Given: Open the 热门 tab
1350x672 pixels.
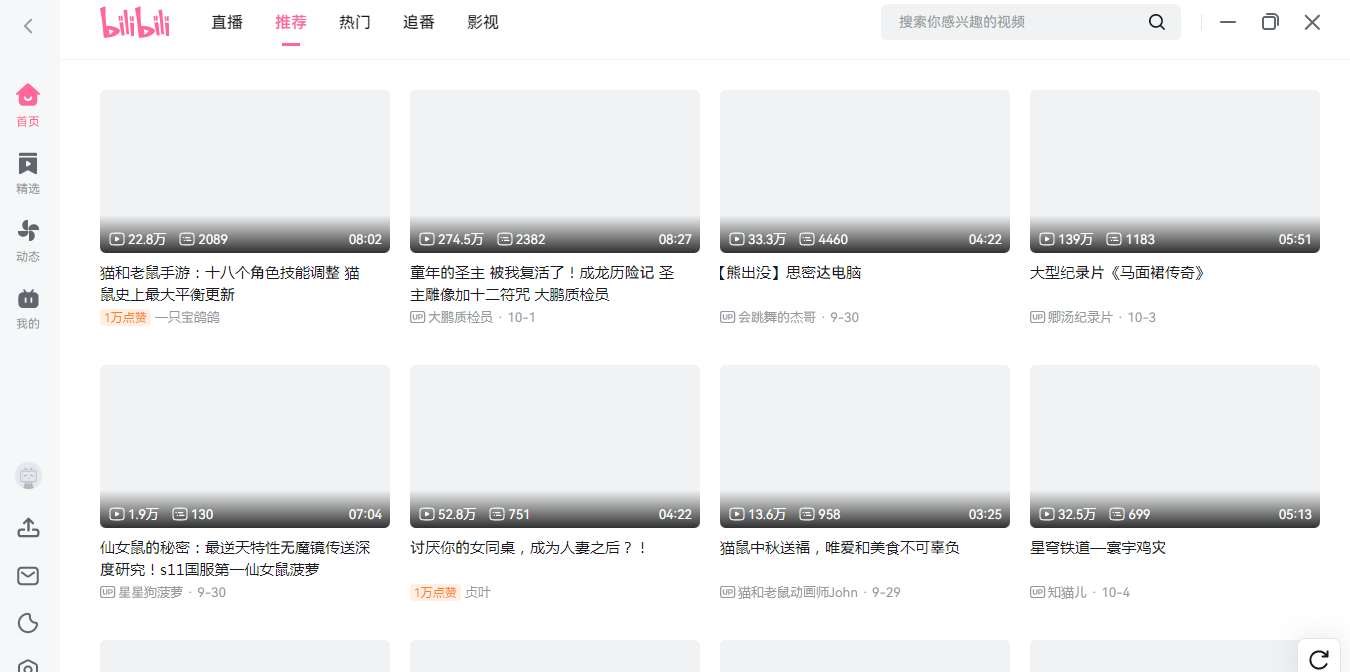Looking at the screenshot, I should (355, 22).
